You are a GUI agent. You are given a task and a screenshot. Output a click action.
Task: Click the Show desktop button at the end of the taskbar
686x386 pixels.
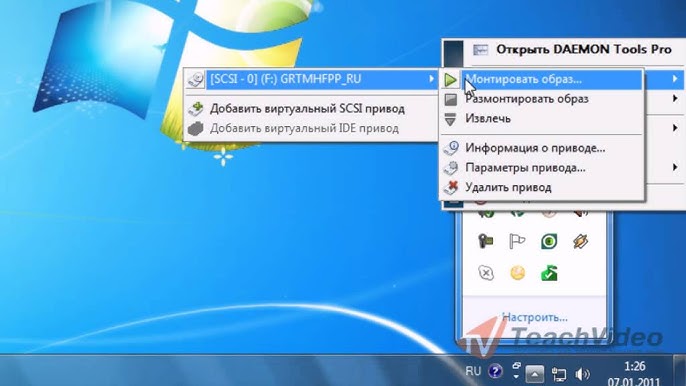click(x=680, y=370)
